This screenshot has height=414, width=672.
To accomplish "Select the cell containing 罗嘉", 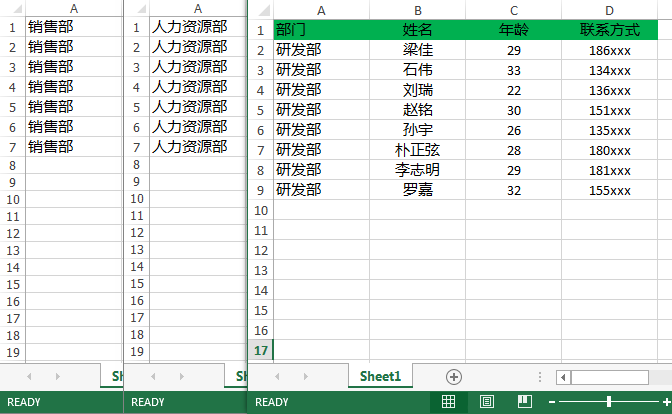I will click(417, 190).
